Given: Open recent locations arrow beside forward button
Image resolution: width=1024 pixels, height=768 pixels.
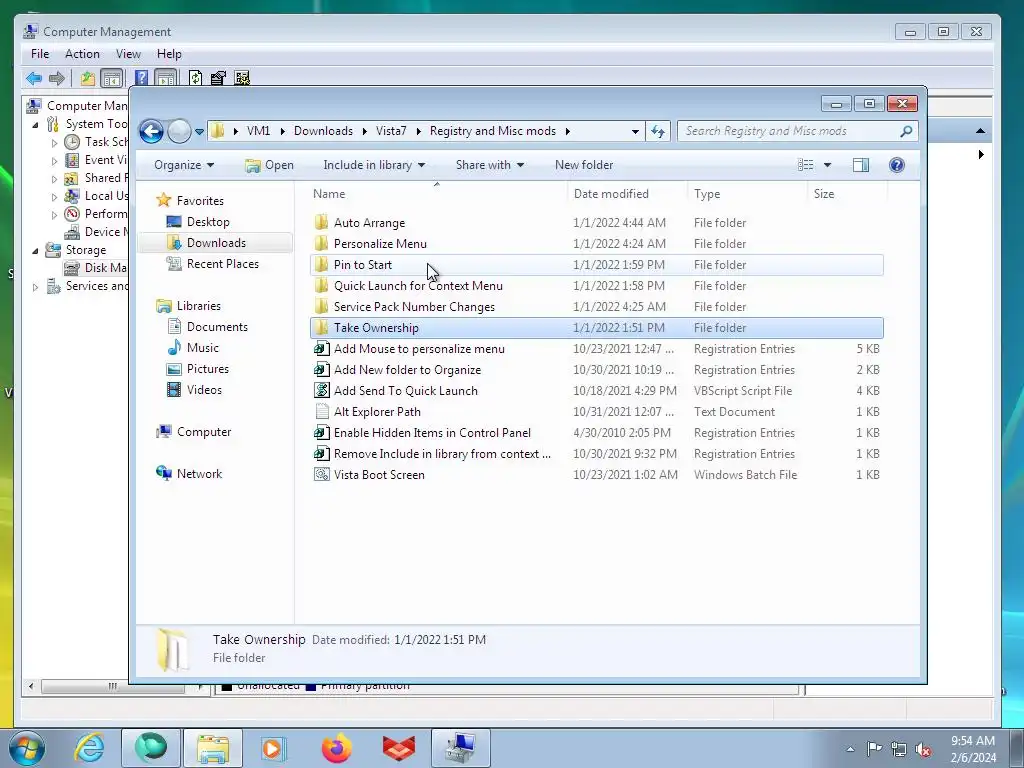Looking at the screenshot, I should point(200,131).
